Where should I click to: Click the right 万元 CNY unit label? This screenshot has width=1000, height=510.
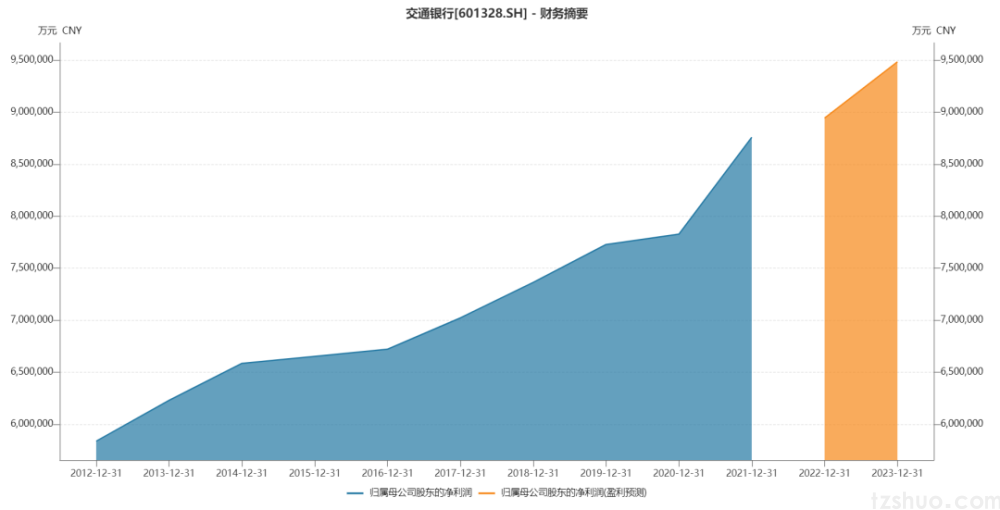pyautogui.click(x=934, y=31)
